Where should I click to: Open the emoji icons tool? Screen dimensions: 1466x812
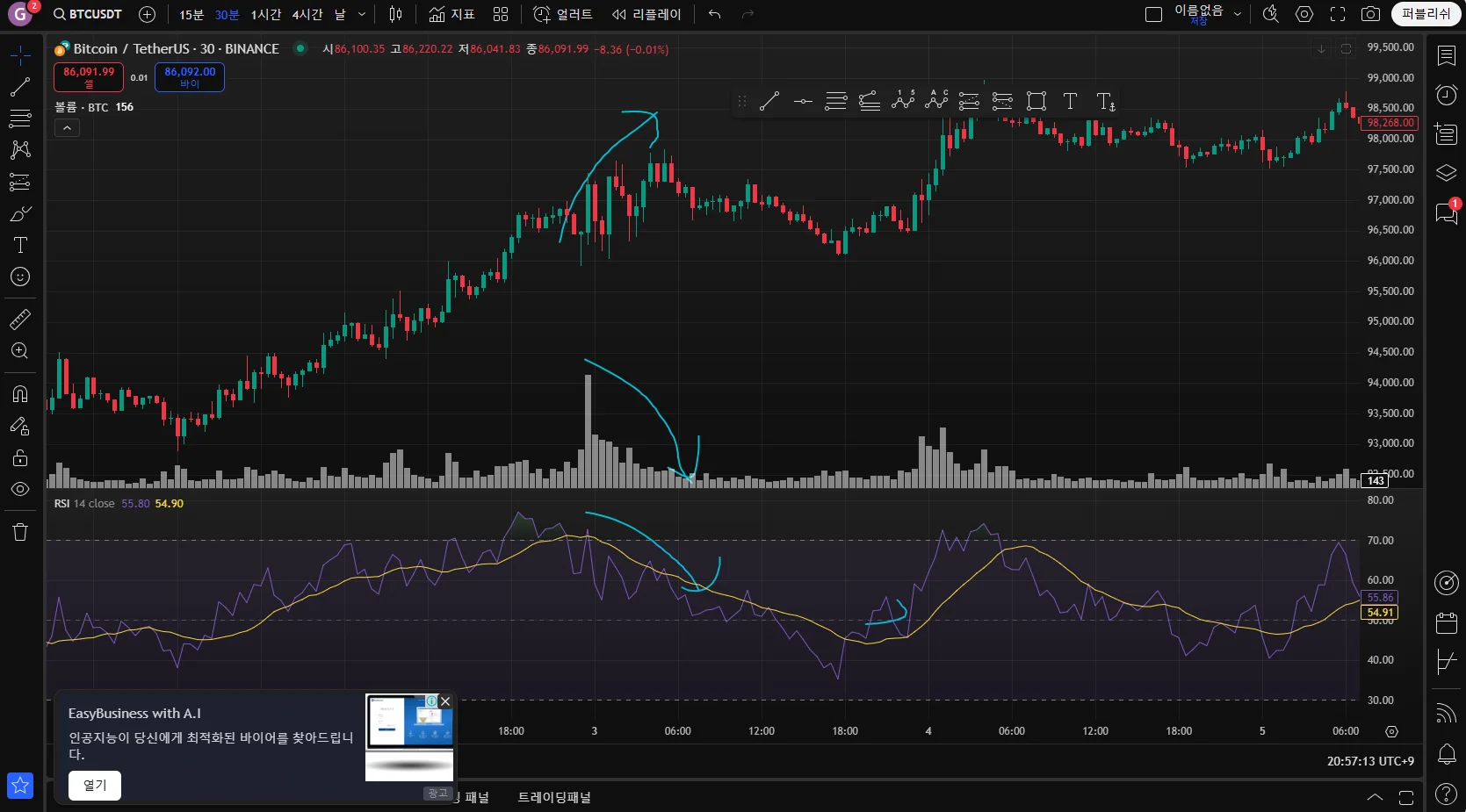[19, 277]
